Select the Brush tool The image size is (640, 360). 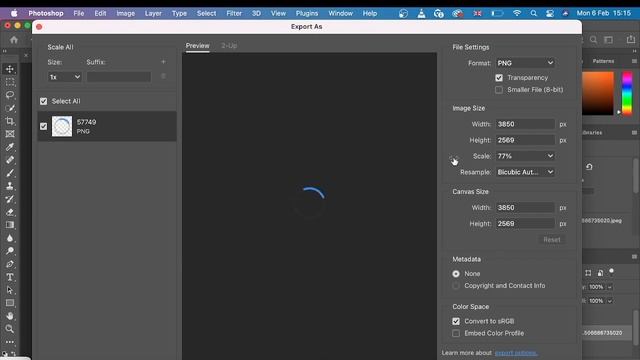[10, 173]
